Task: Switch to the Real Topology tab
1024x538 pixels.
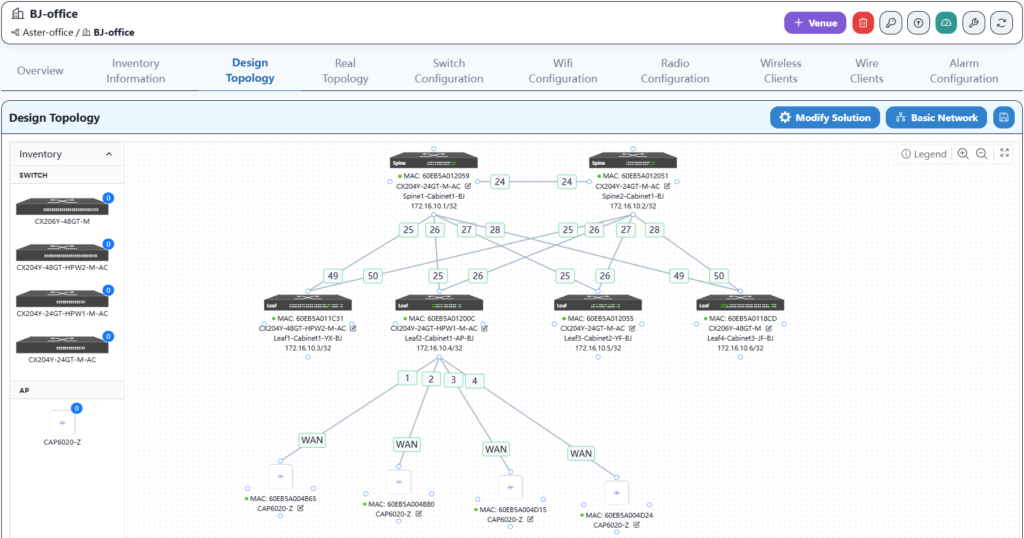Action: coord(345,70)
